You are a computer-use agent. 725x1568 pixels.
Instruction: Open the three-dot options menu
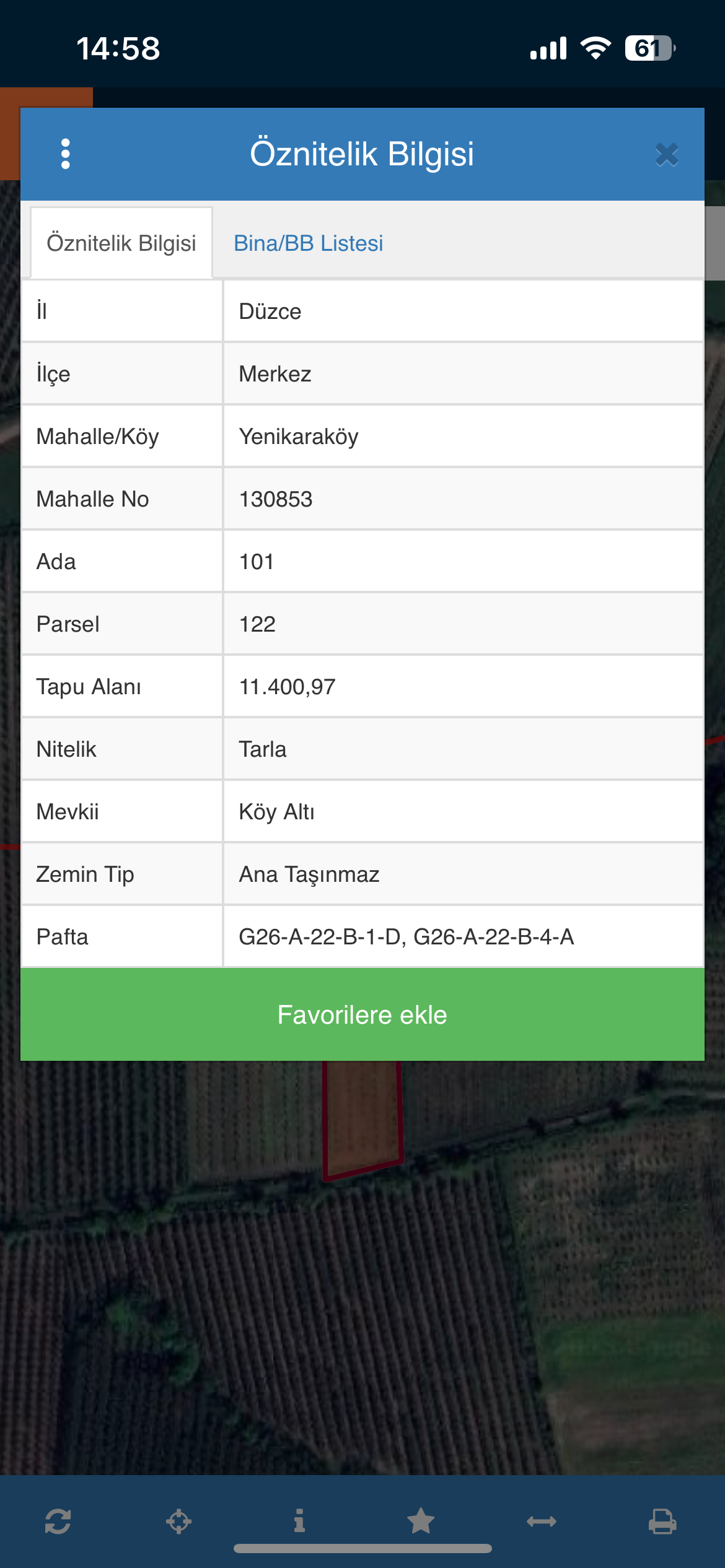(65, 154)
